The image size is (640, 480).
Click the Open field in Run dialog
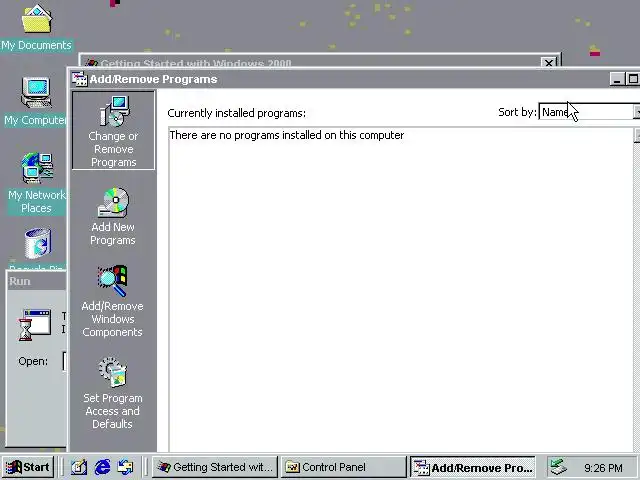tap(64, 361)
